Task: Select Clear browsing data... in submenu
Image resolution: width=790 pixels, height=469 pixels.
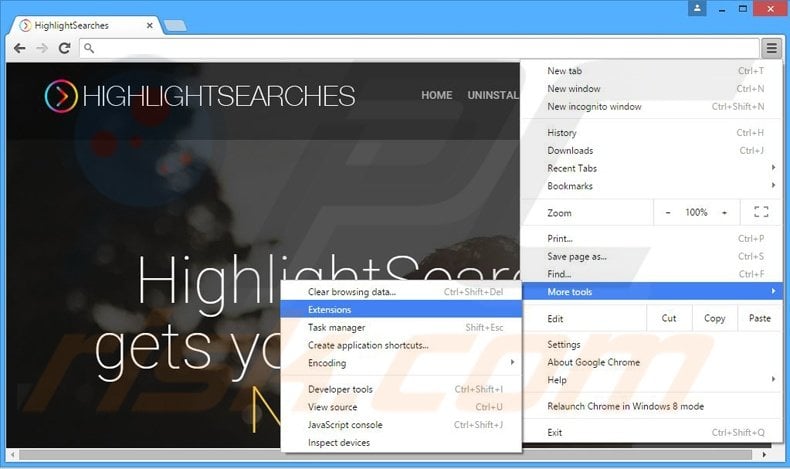Action: 401,292
